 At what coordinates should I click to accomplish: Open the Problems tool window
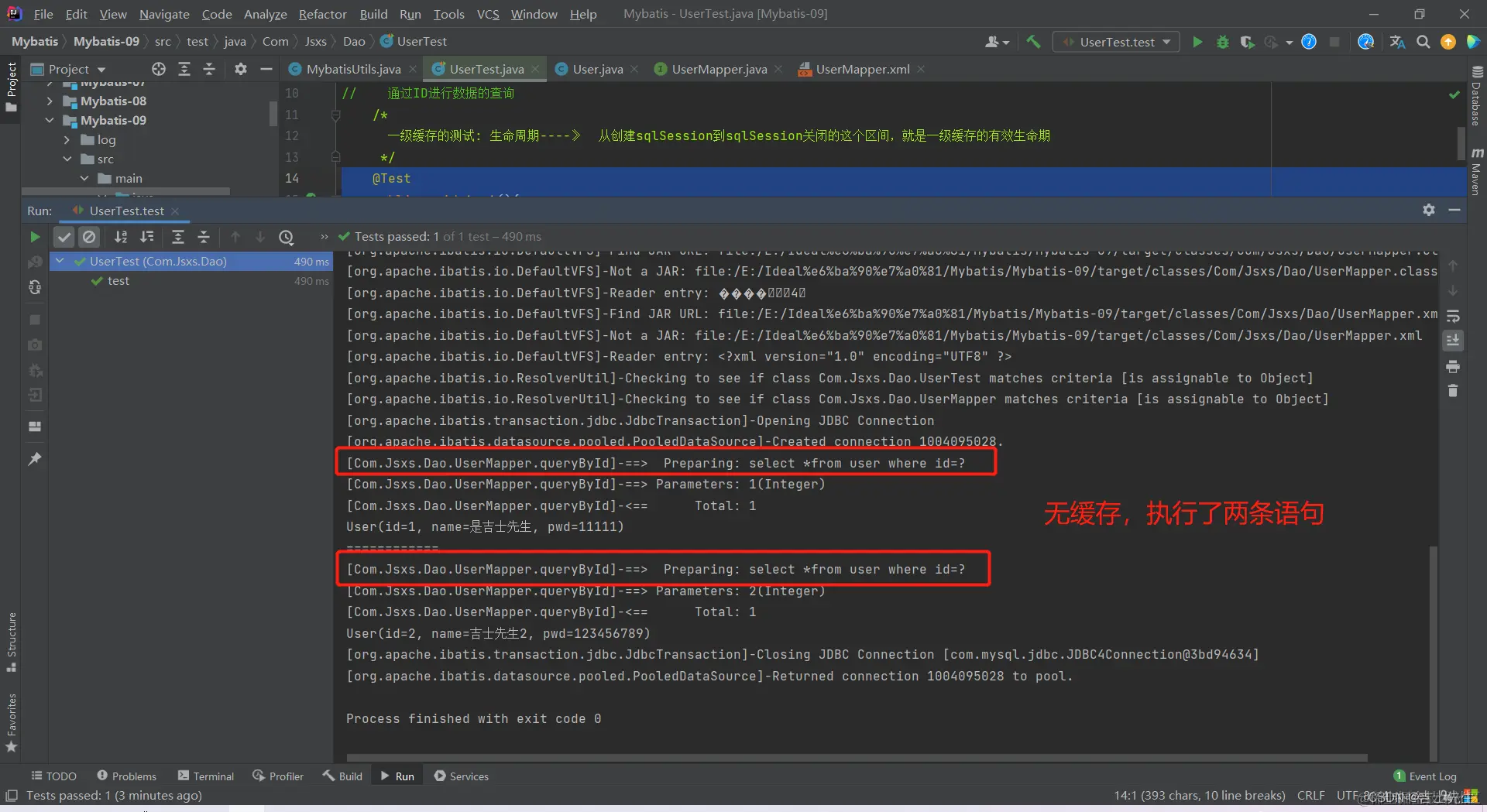coord(127,776)
